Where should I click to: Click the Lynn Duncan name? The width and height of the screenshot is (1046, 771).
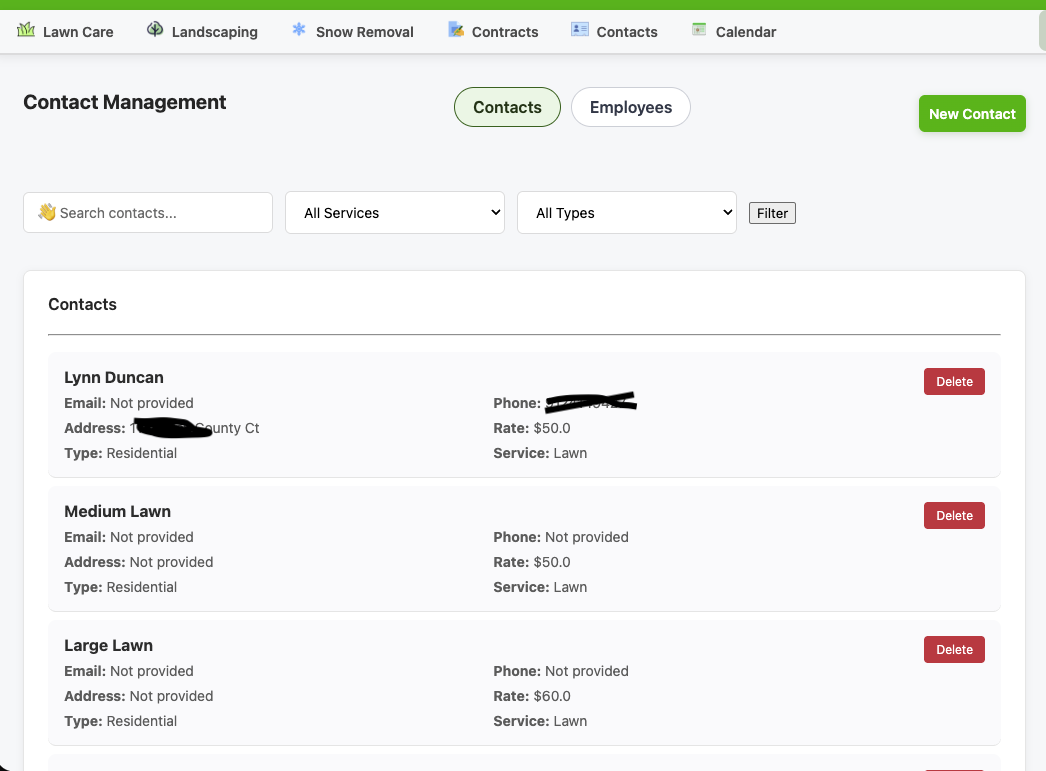[114, 377]
